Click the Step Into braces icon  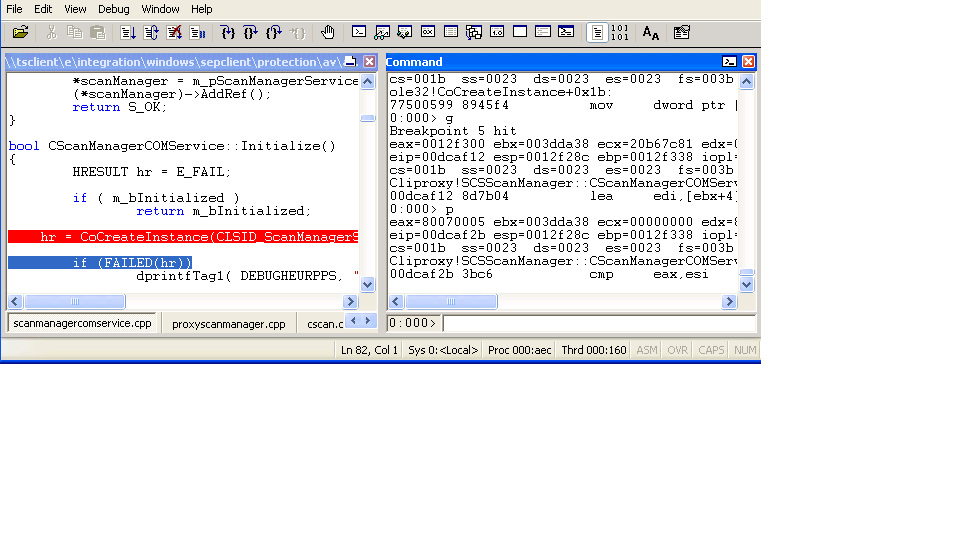[227, 32]
